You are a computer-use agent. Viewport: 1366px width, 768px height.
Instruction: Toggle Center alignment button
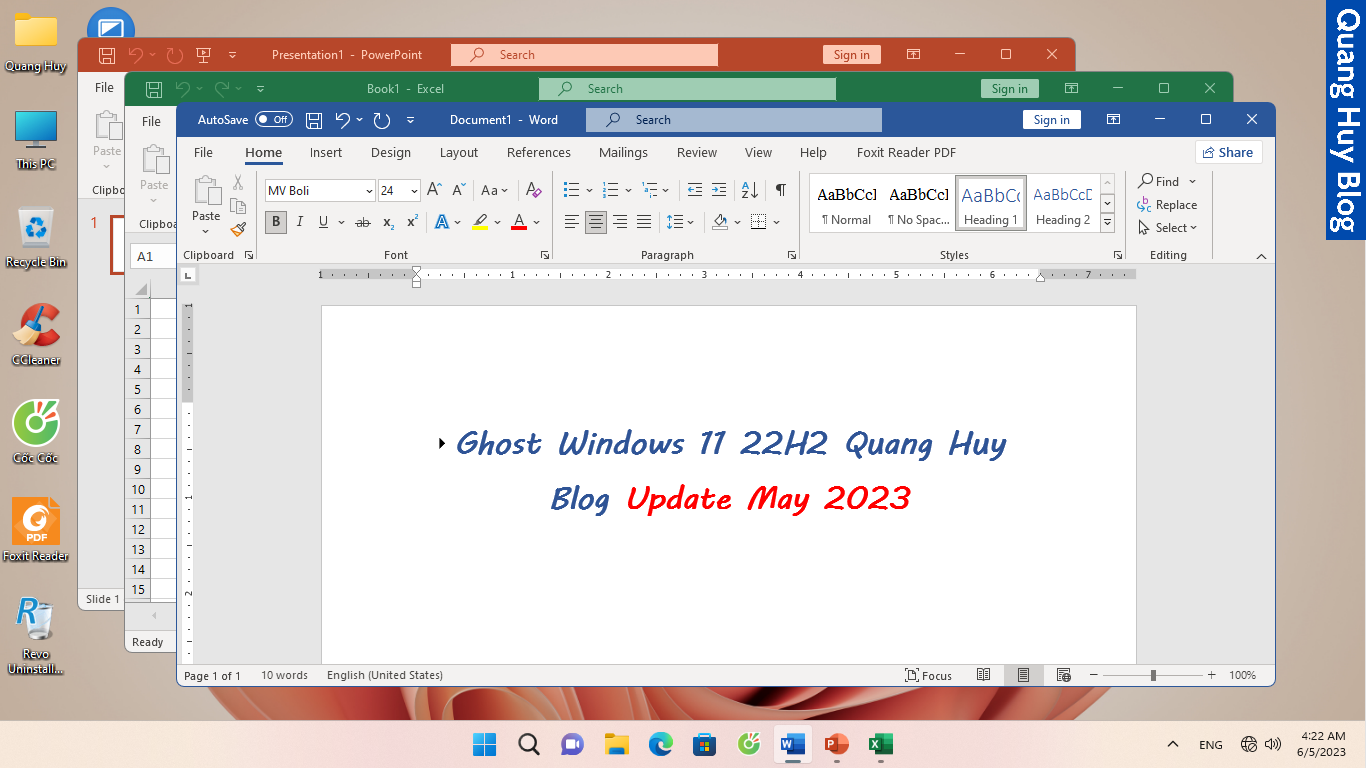pyautogui.click(x=596, y=222)
